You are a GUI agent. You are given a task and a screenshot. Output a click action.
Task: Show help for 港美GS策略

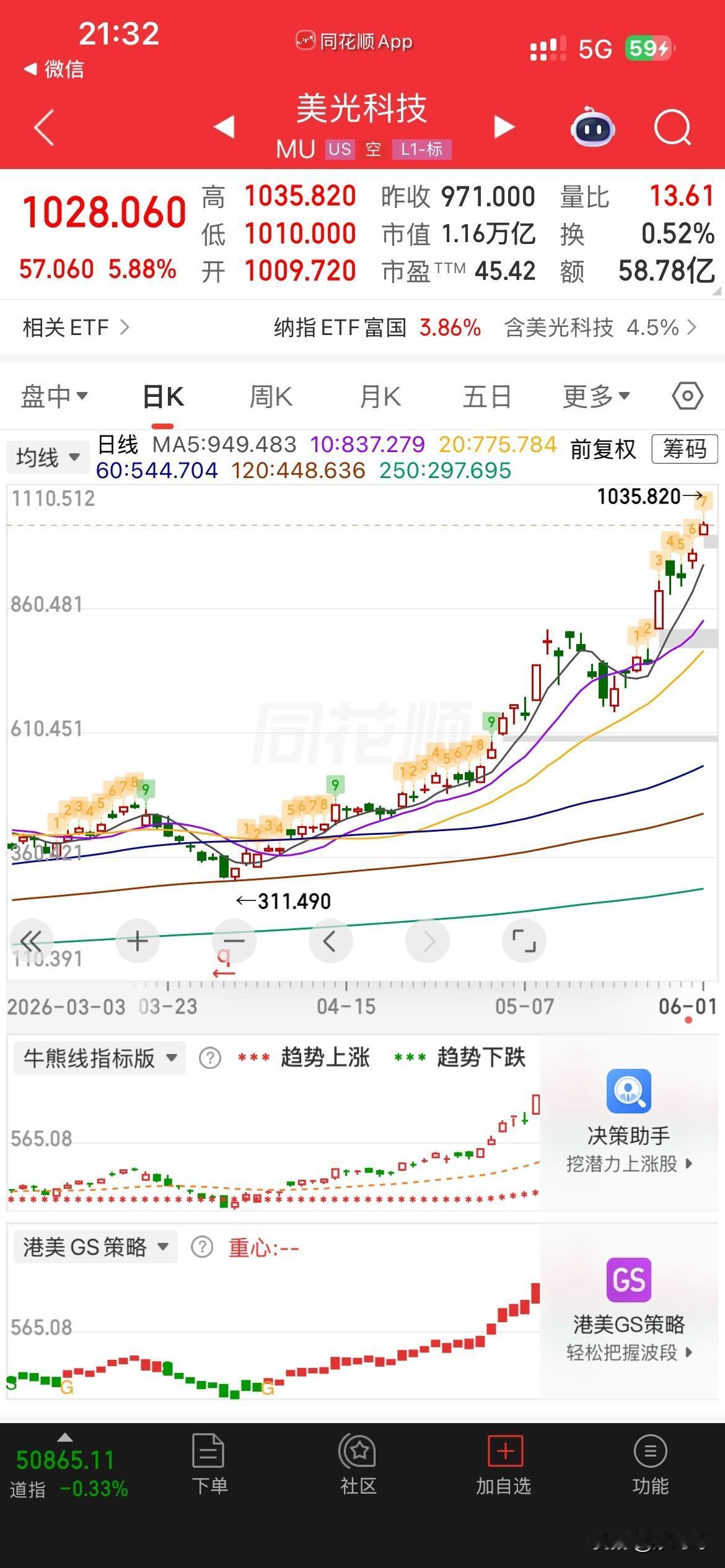202,1247
